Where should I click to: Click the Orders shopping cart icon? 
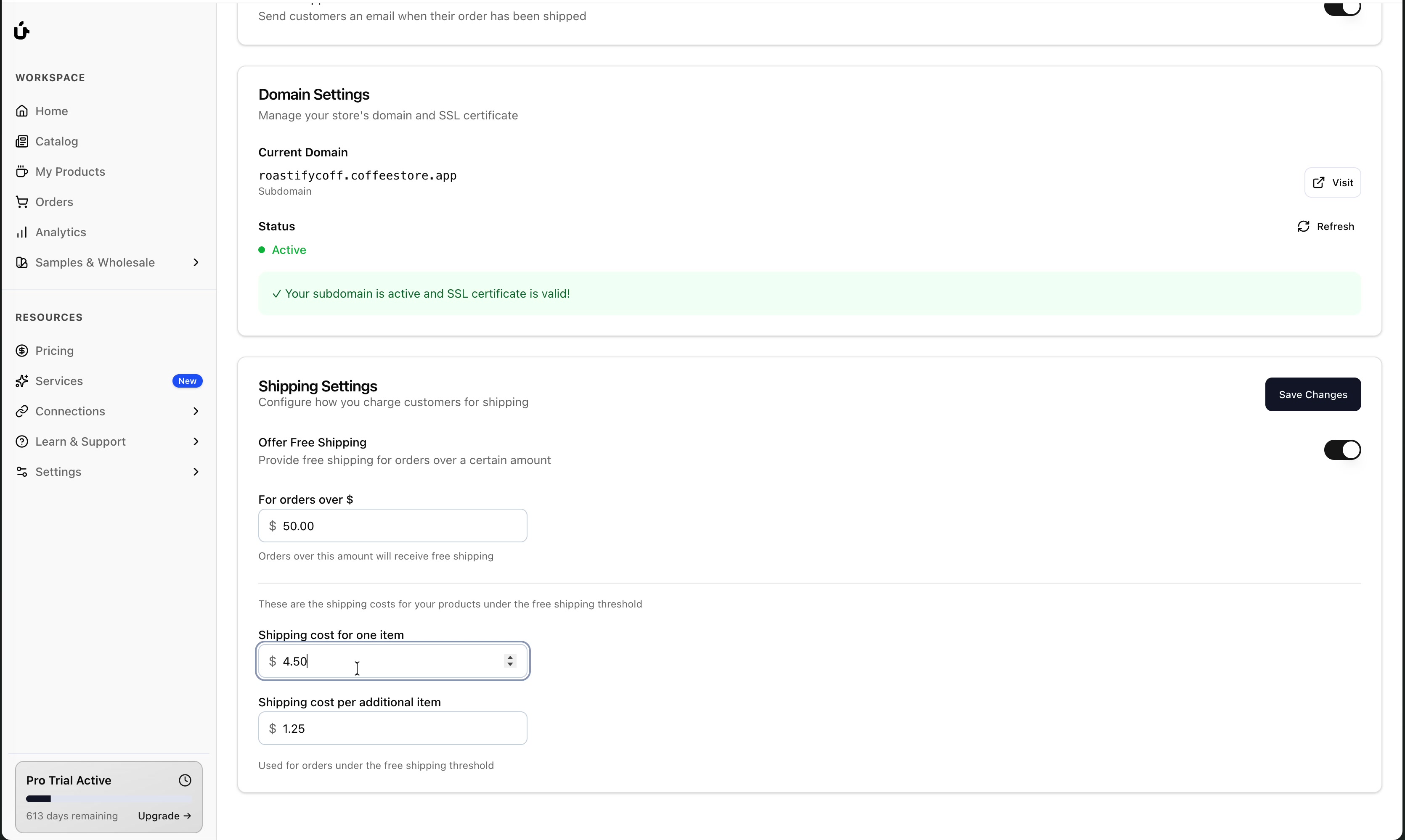coord(22,202)
